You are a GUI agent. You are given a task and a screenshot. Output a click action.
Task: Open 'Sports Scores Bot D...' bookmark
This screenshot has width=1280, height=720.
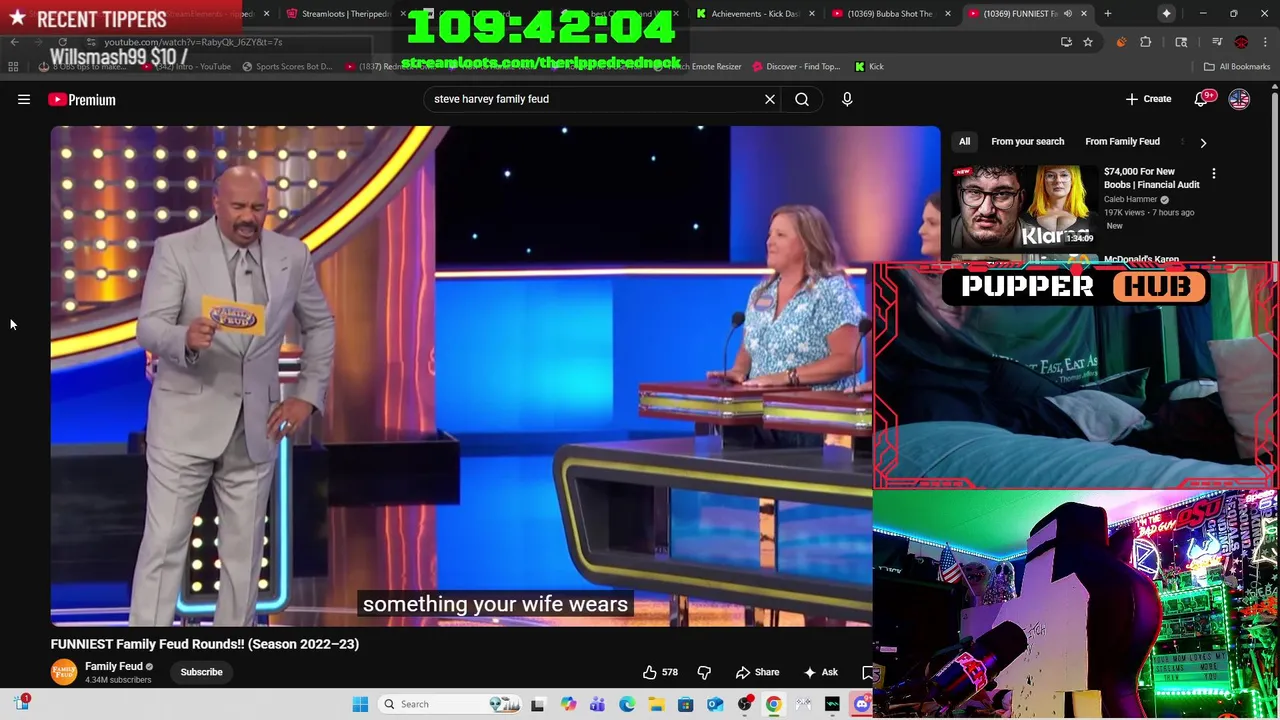point(286,67)
